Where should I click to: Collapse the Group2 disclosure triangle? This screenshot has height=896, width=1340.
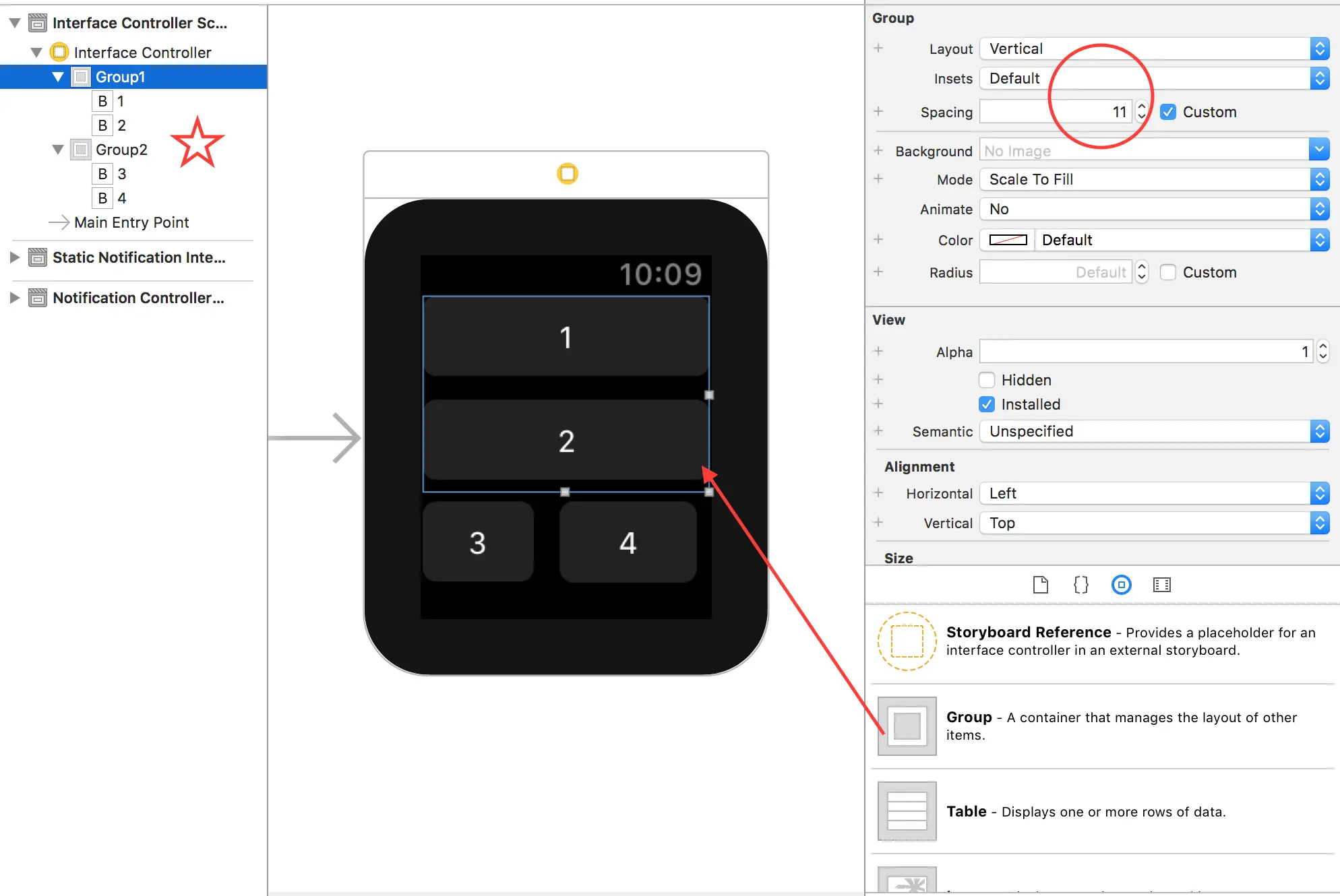pyautogui.click(x=58, y=150)
